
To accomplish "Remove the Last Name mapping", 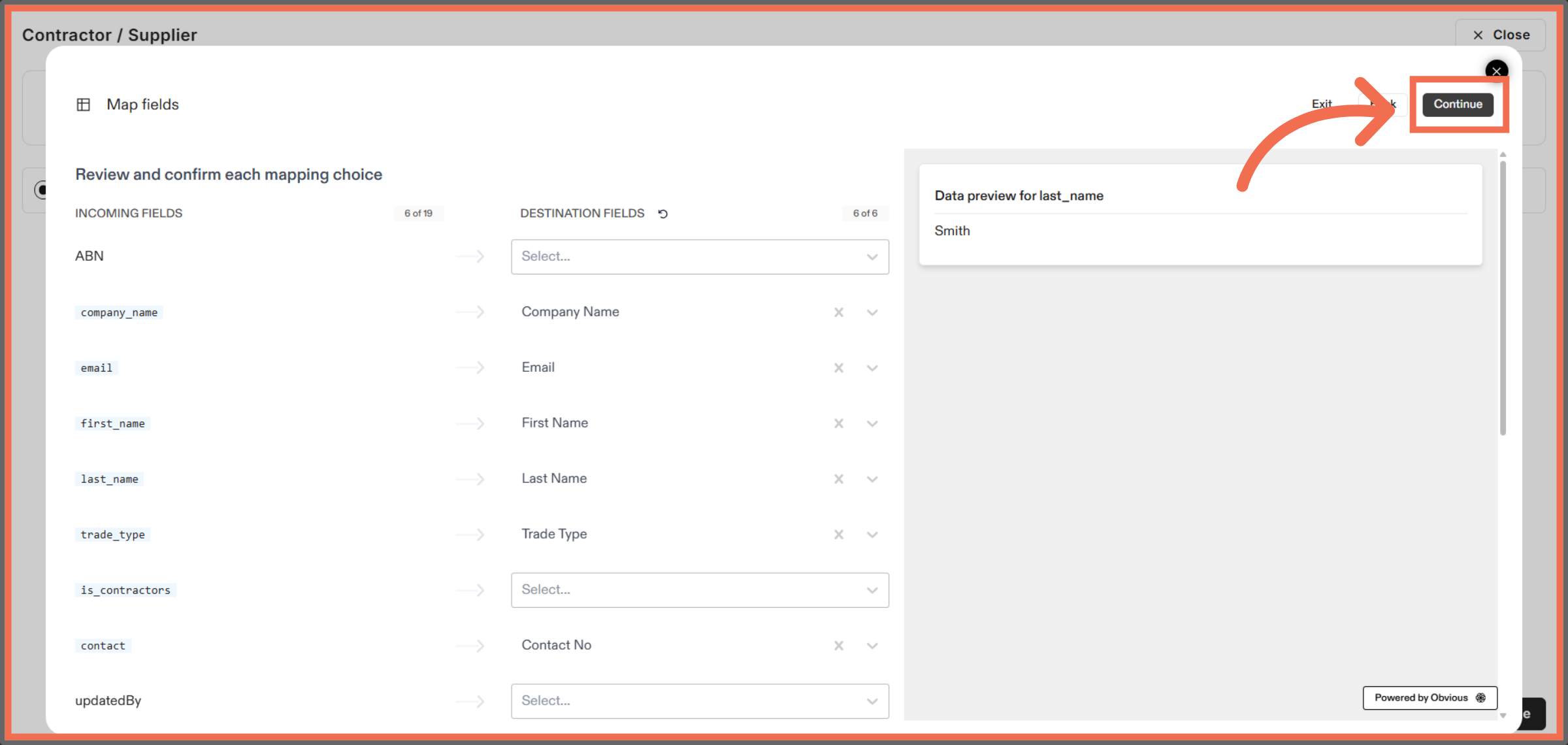I will point(839,479).
